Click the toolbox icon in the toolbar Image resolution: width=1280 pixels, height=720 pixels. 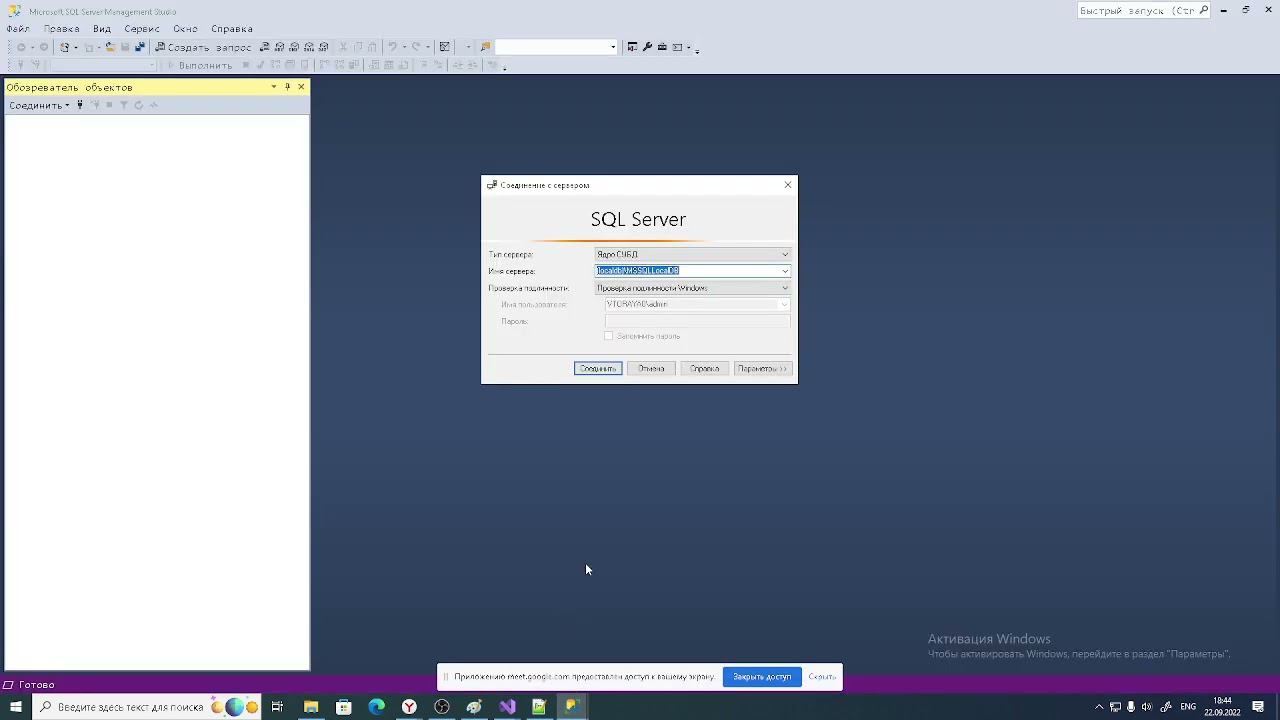tap(662, 47)
